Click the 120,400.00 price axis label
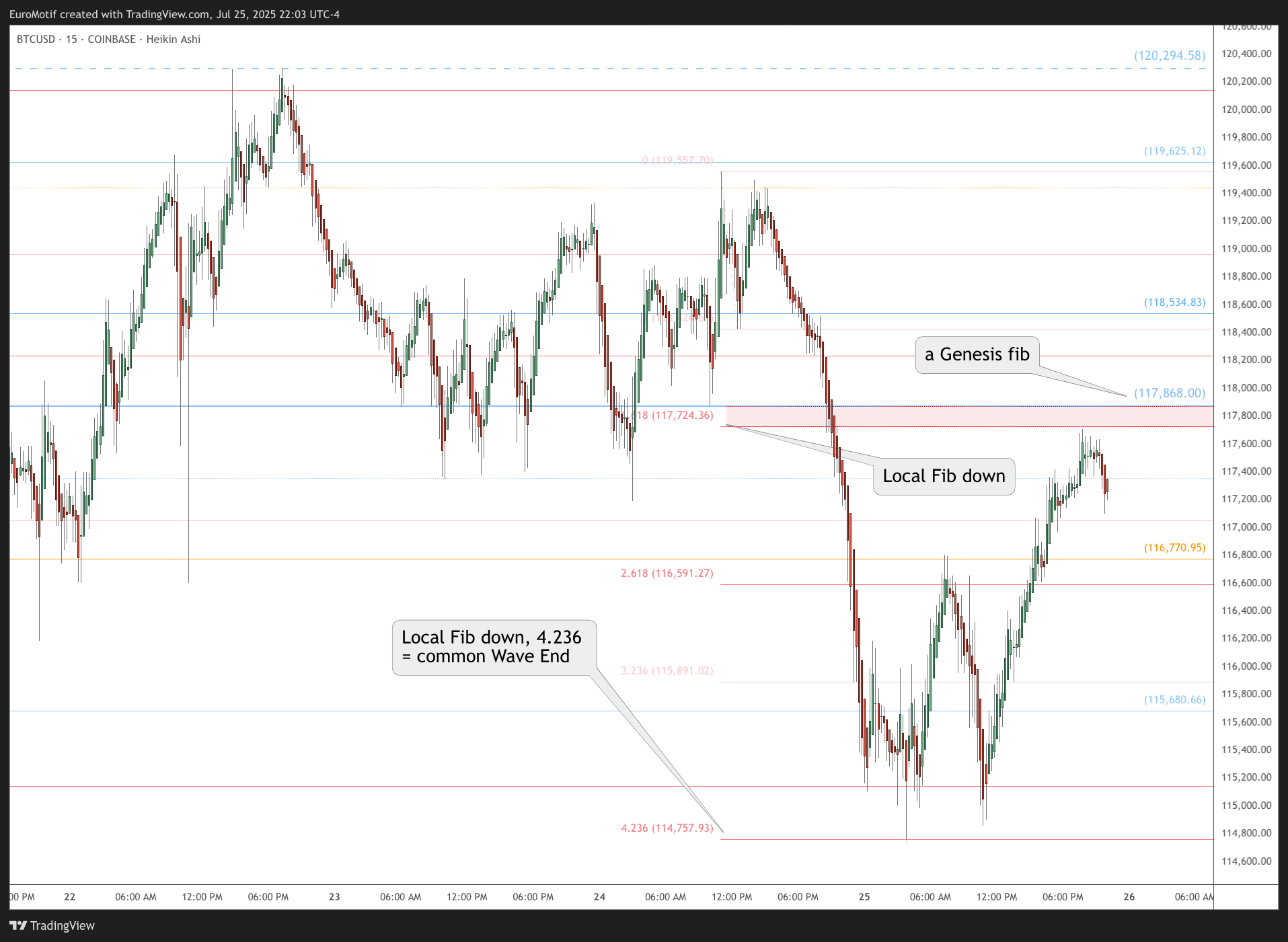1288x942 pixels. 1246,54
